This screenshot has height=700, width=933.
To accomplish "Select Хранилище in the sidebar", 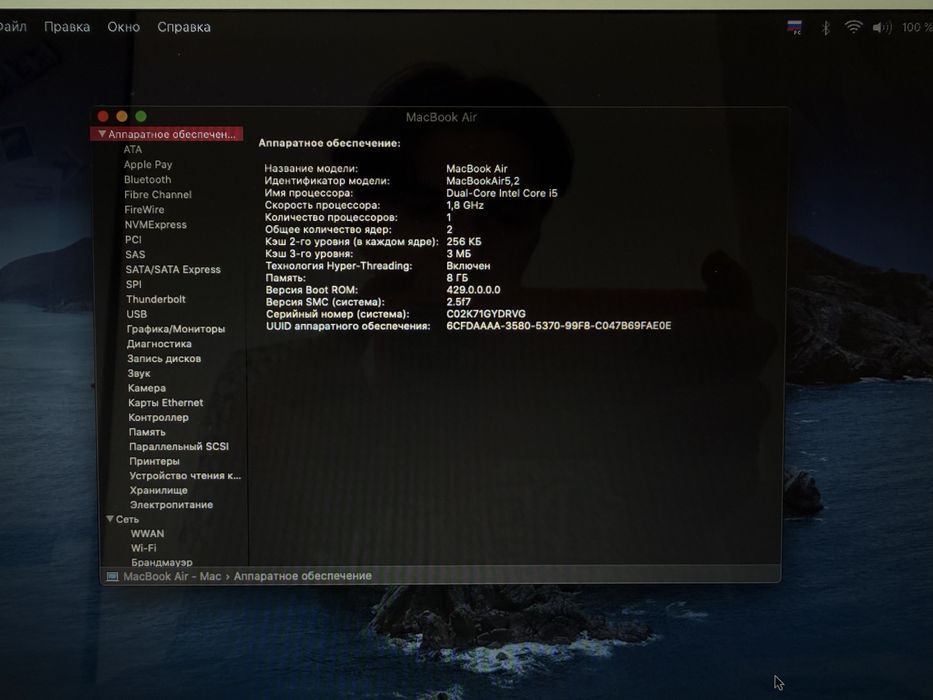I will (x=158, y=490).
